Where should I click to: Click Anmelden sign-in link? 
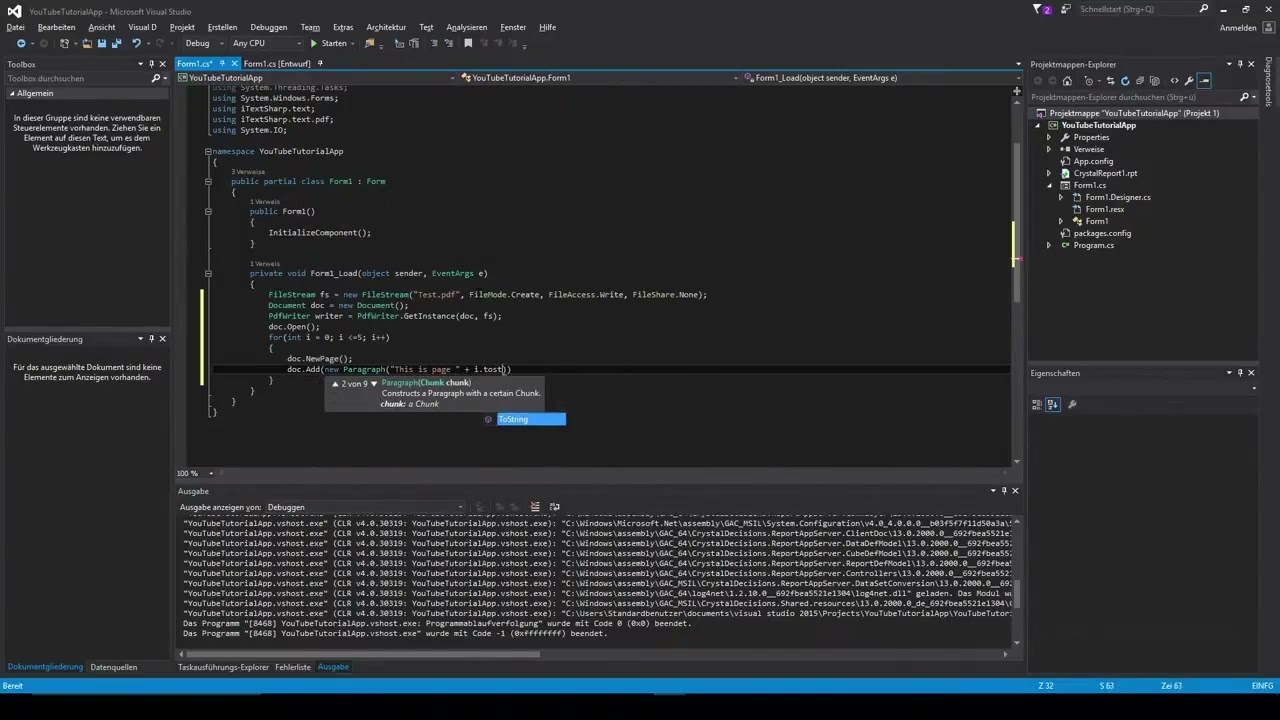1238,27
